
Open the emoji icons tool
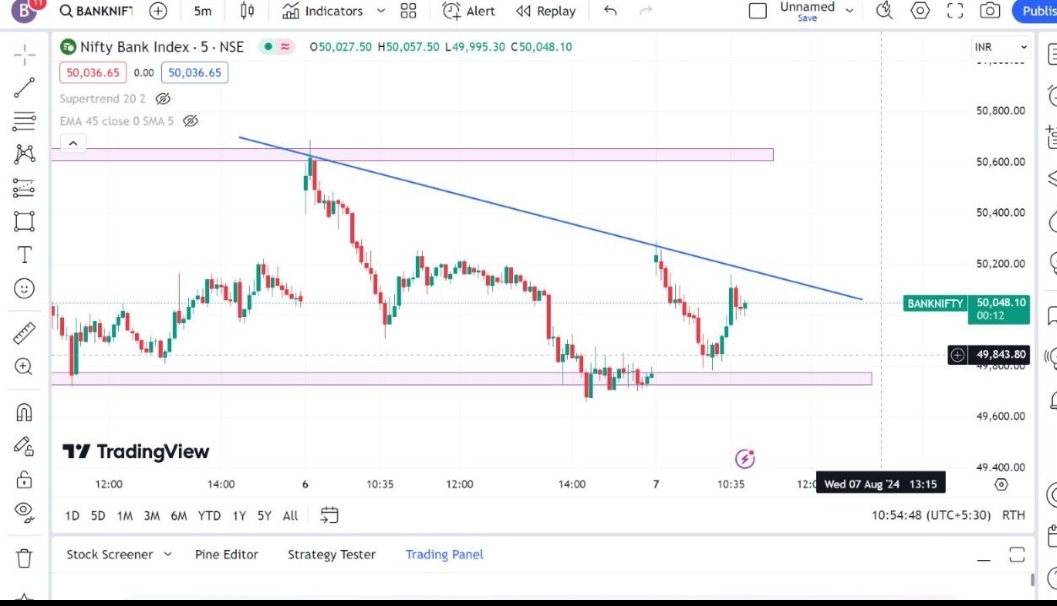coord(25,289)
